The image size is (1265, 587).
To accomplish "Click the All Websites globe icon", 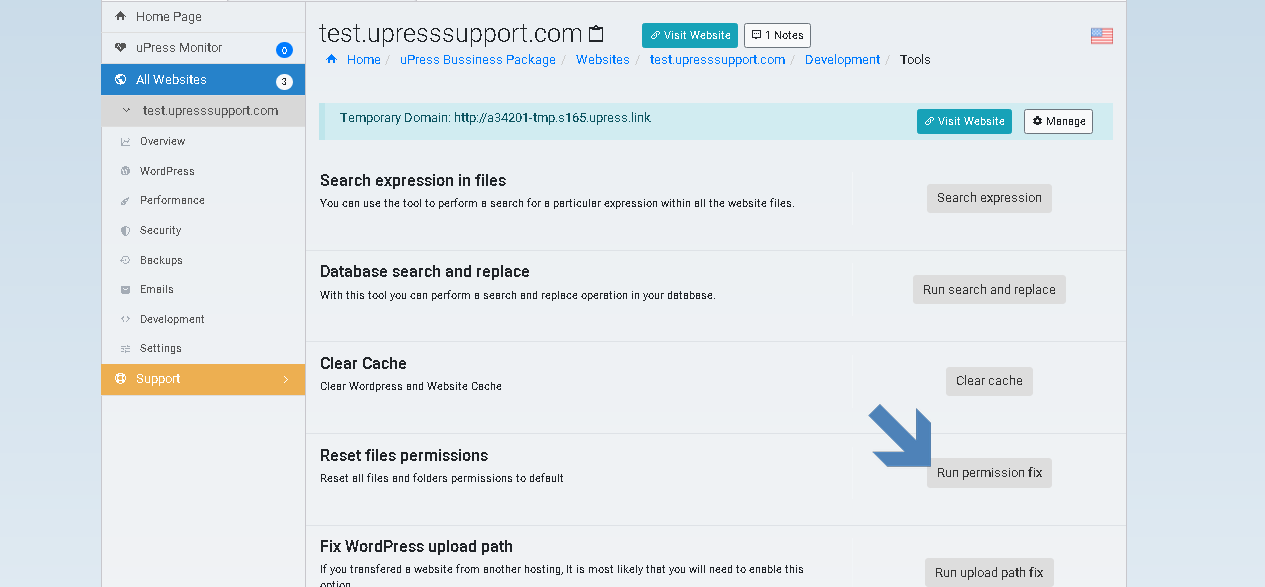I will pos(121,80).
